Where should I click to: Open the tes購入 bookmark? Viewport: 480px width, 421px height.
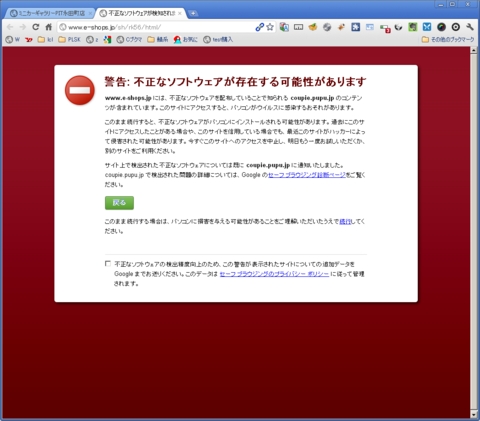(218, 40)
